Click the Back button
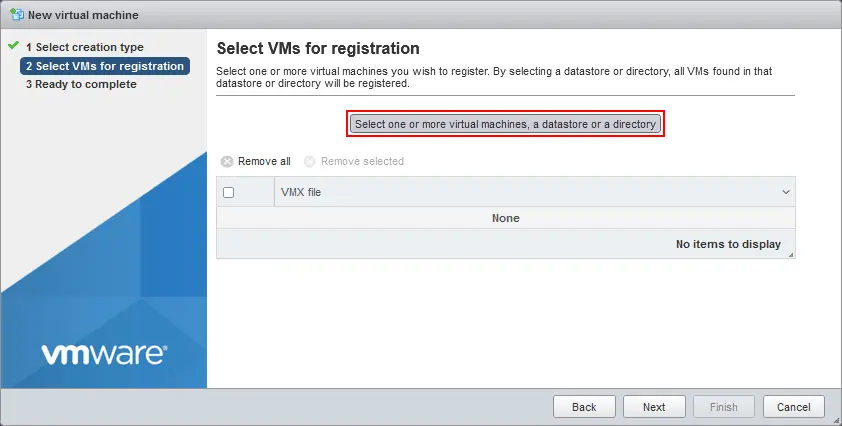 [584, 407]
